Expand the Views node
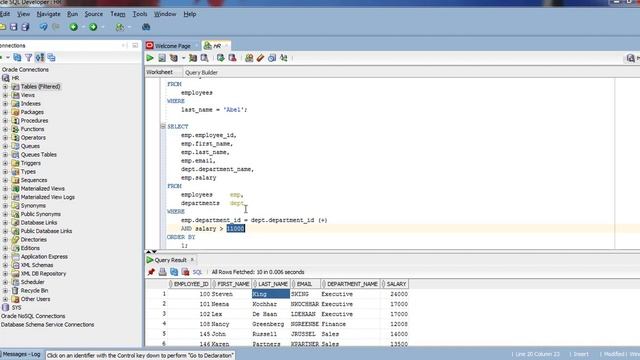Image resolution: width=640 pixels, height=360 pixels. [x=5, y=95]
